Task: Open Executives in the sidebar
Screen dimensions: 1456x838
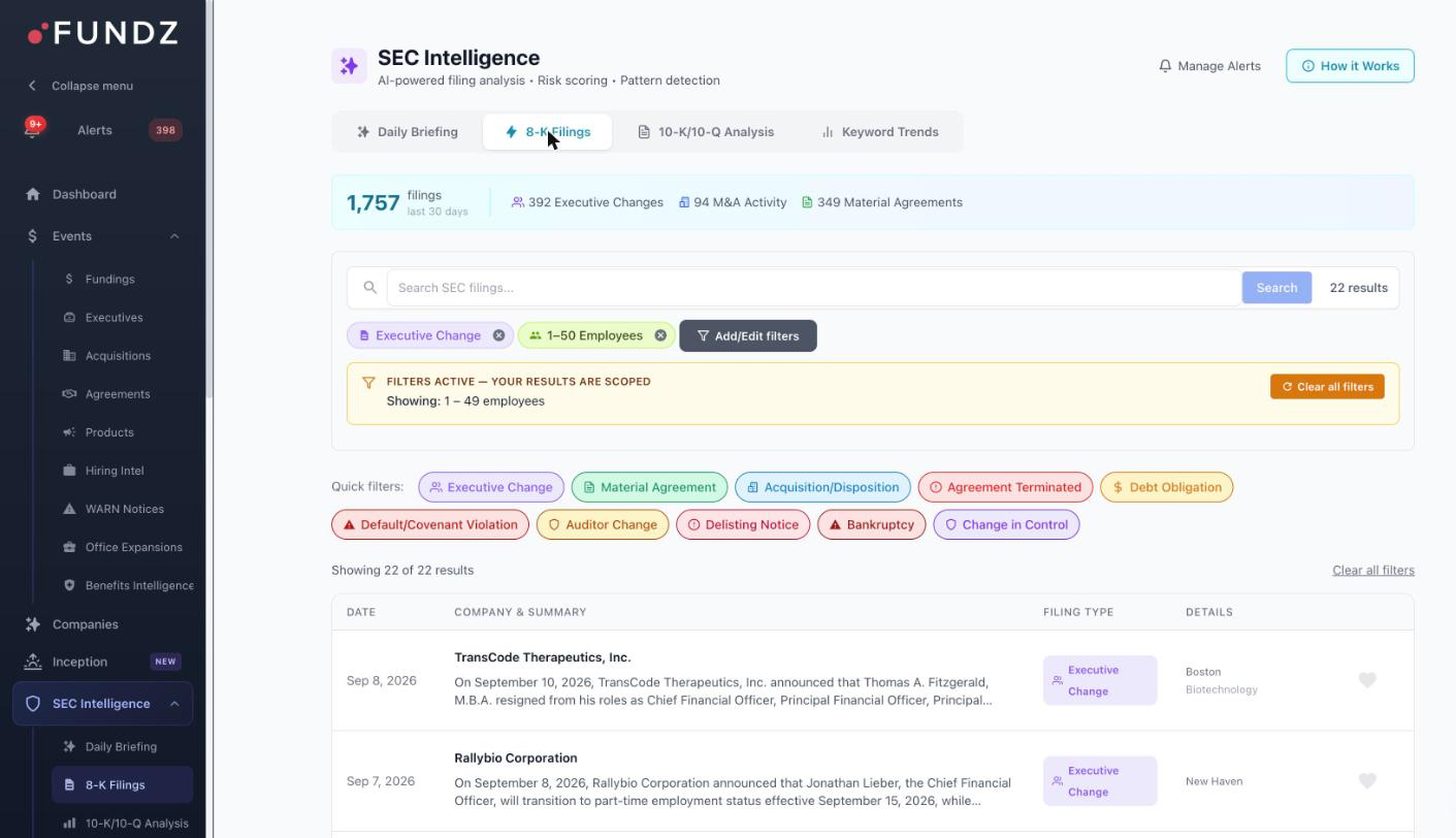Action: coord(114,318)
